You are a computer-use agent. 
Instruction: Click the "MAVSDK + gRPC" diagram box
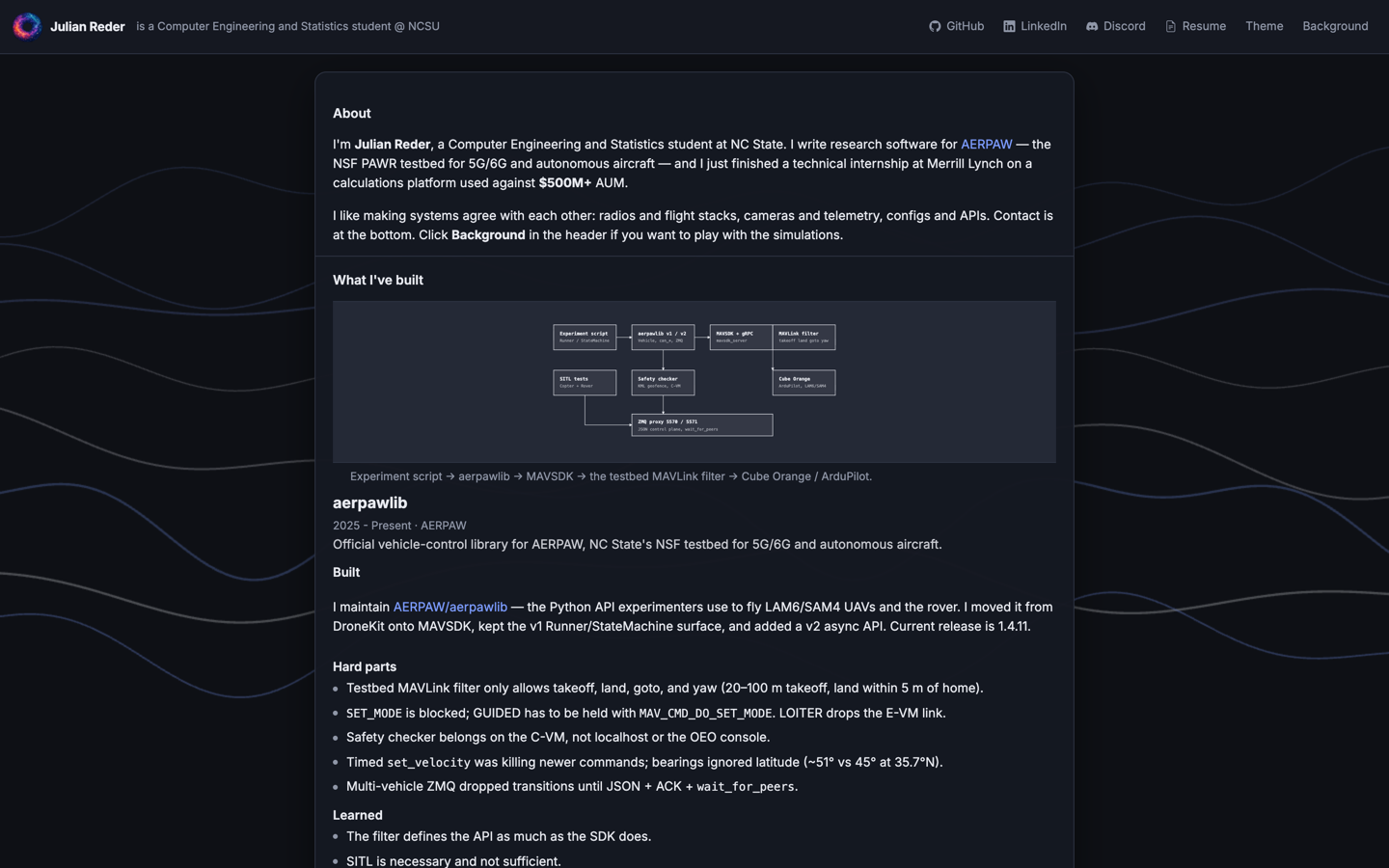click(741, 337)
